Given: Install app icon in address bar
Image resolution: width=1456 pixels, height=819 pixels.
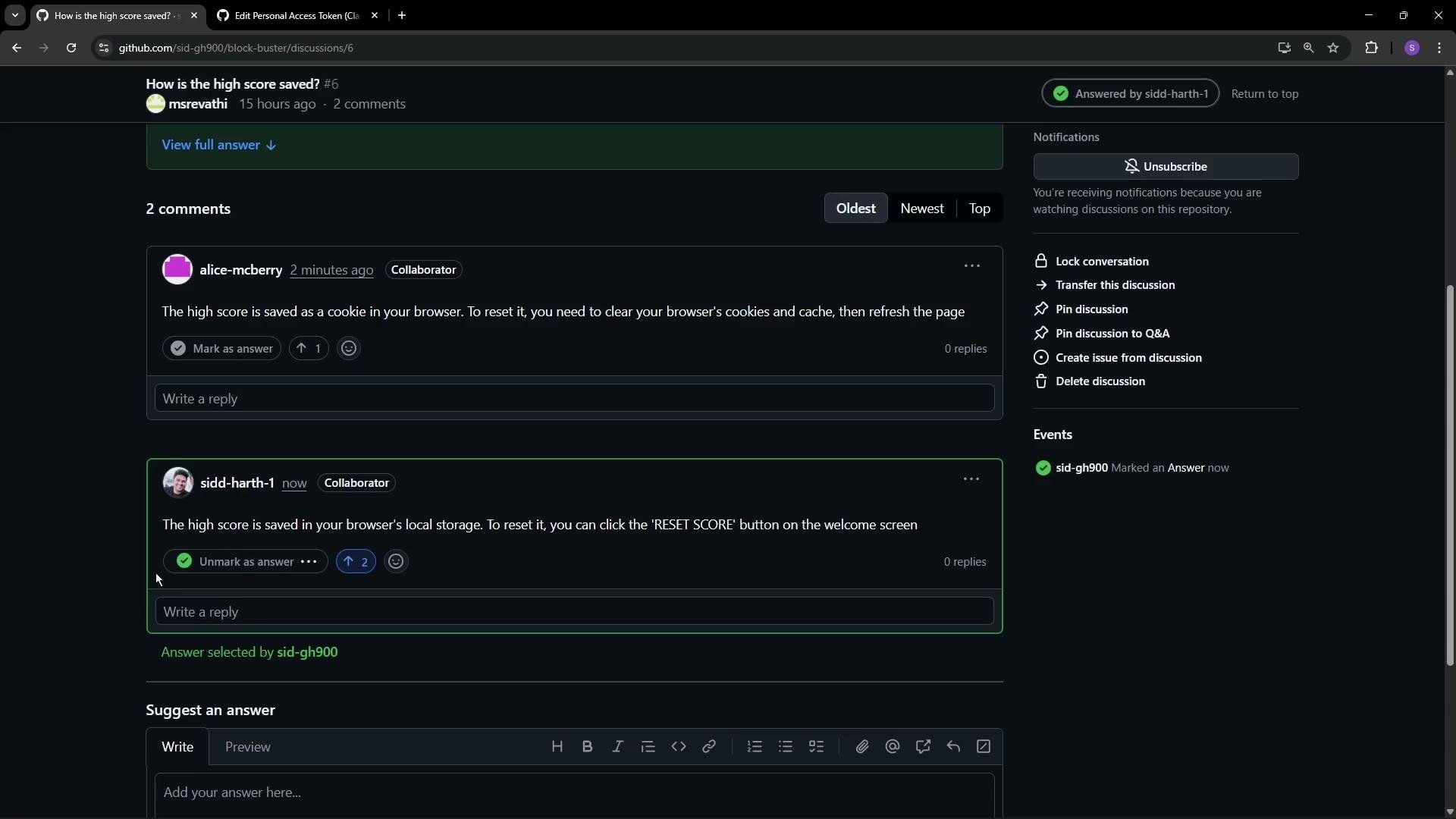Looking at the screenshot, I should [x=1284, y=48].
